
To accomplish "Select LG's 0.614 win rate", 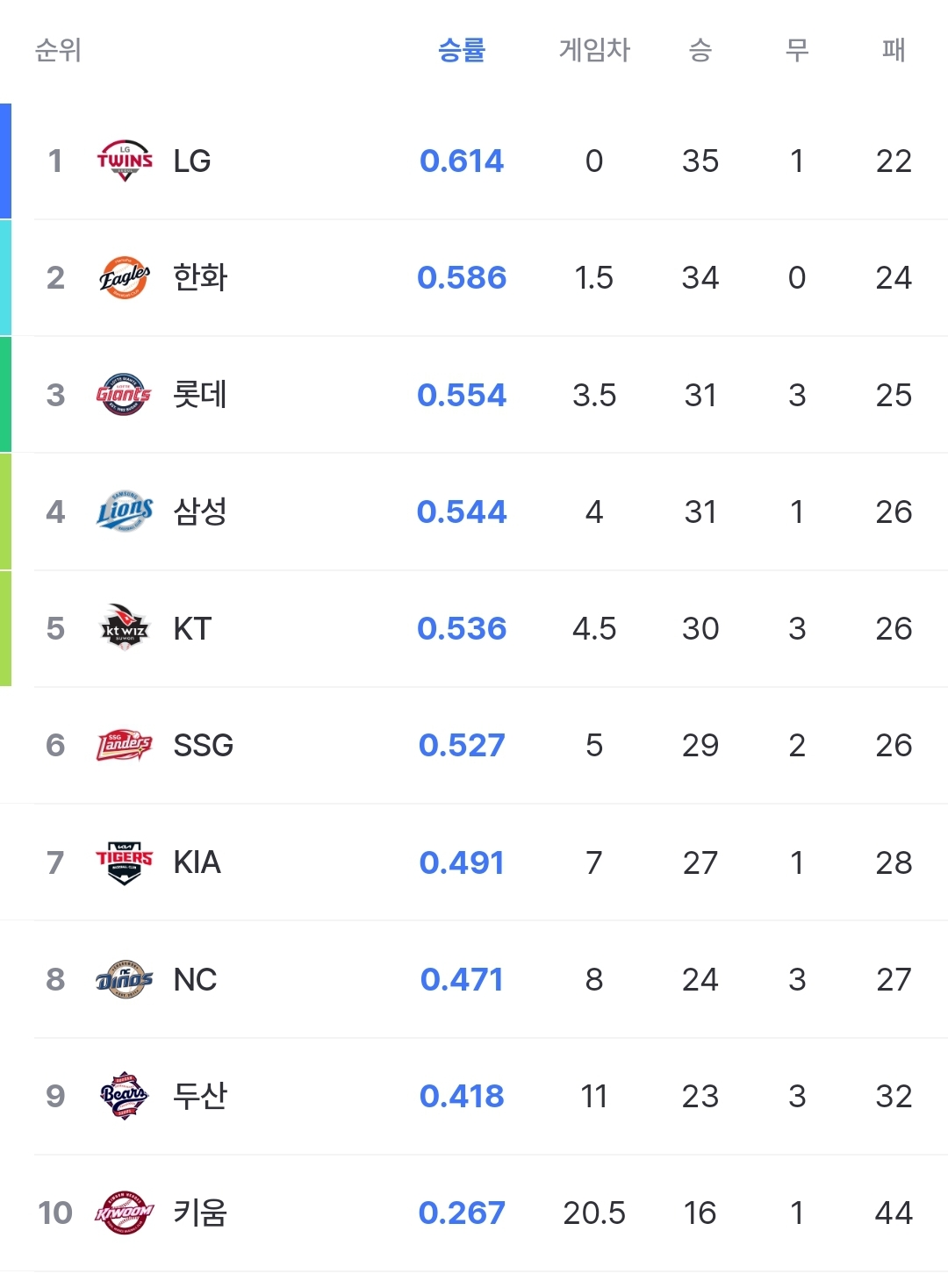I will [x=462, y=161].
